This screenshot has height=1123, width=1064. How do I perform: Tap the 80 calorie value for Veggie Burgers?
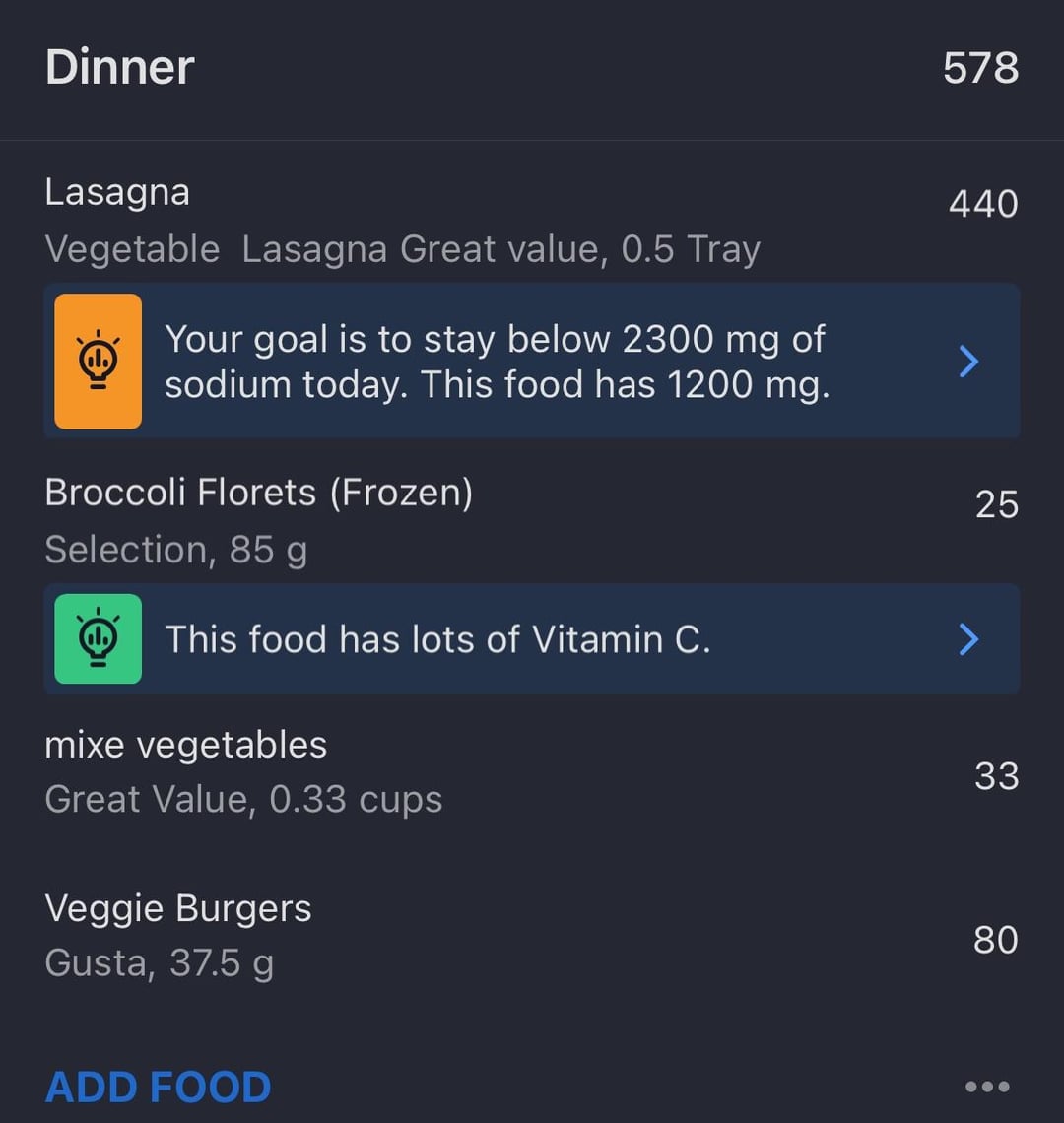[x=995, y=940]
